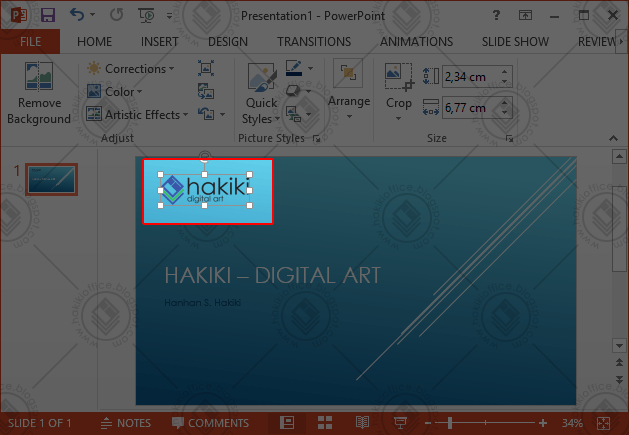Collapse the ribbon with the caret
This screenshot has width=629, height=435.
click(613, 138)
